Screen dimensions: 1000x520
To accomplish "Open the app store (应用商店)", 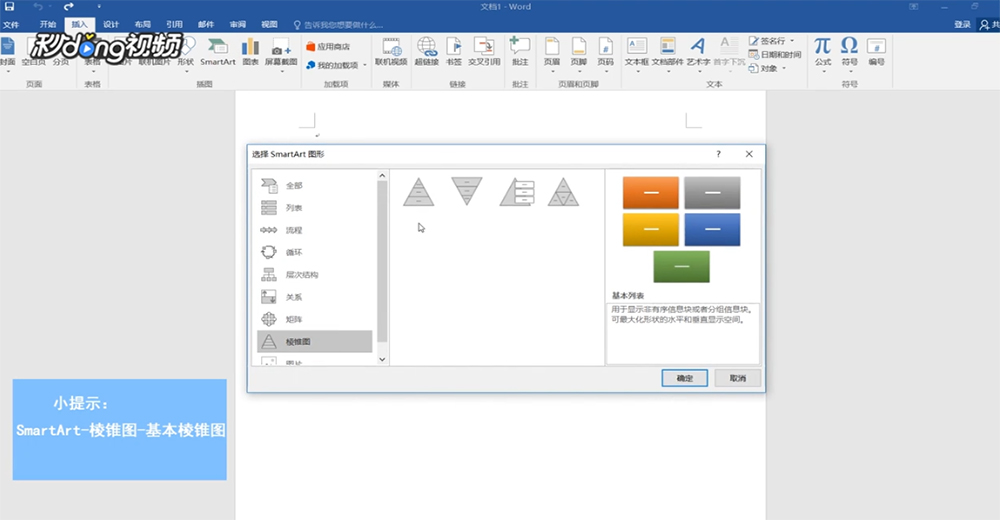I will tap(328, 47).
